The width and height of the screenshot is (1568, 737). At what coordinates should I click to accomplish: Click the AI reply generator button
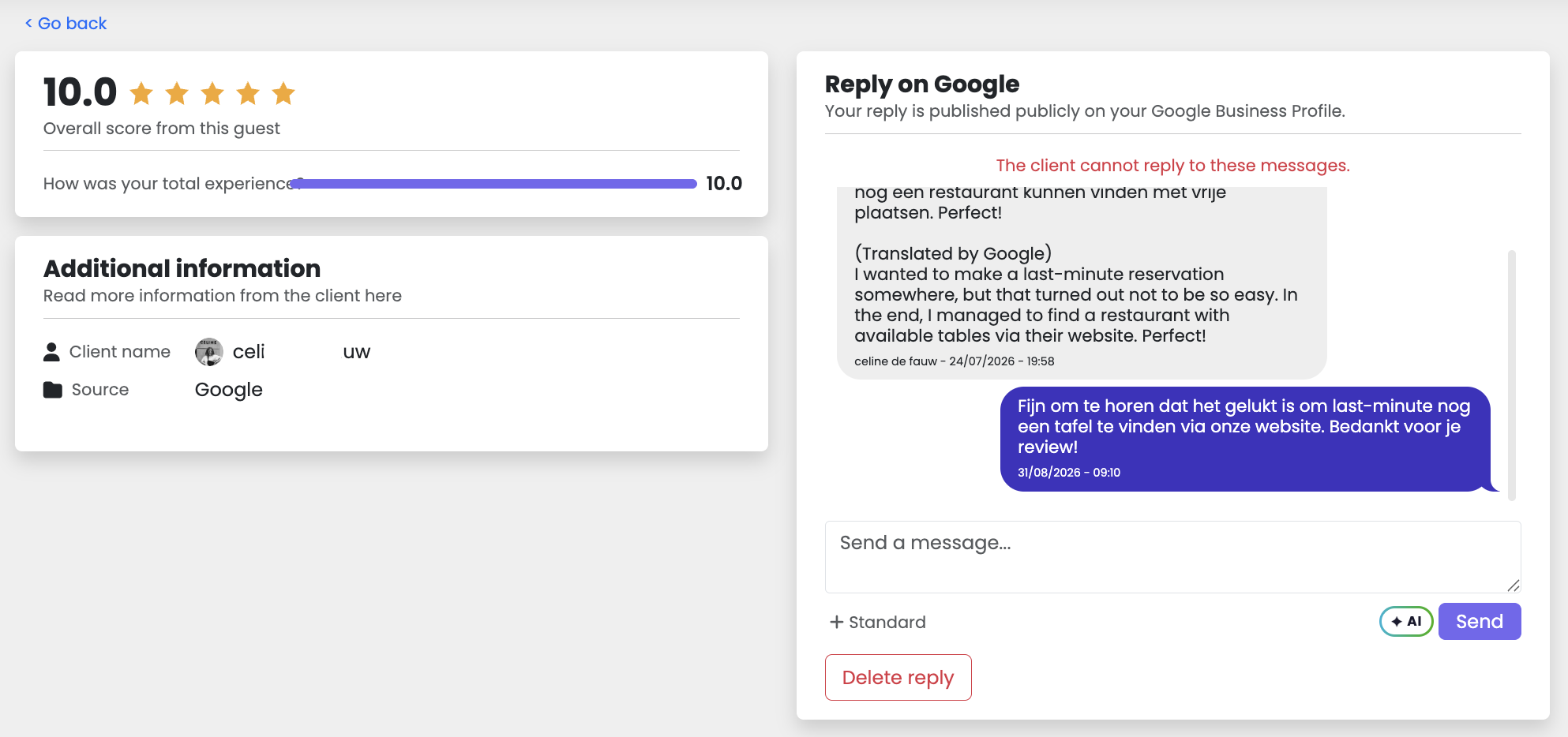pos(1406,622)
